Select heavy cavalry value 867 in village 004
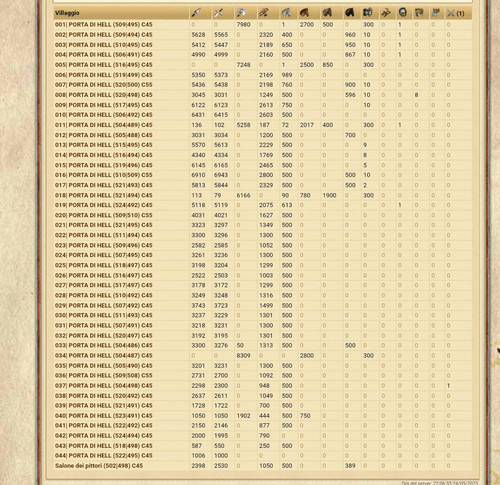Image resolution: width=500 pixels, height=485 pixels. coord(350,55)
